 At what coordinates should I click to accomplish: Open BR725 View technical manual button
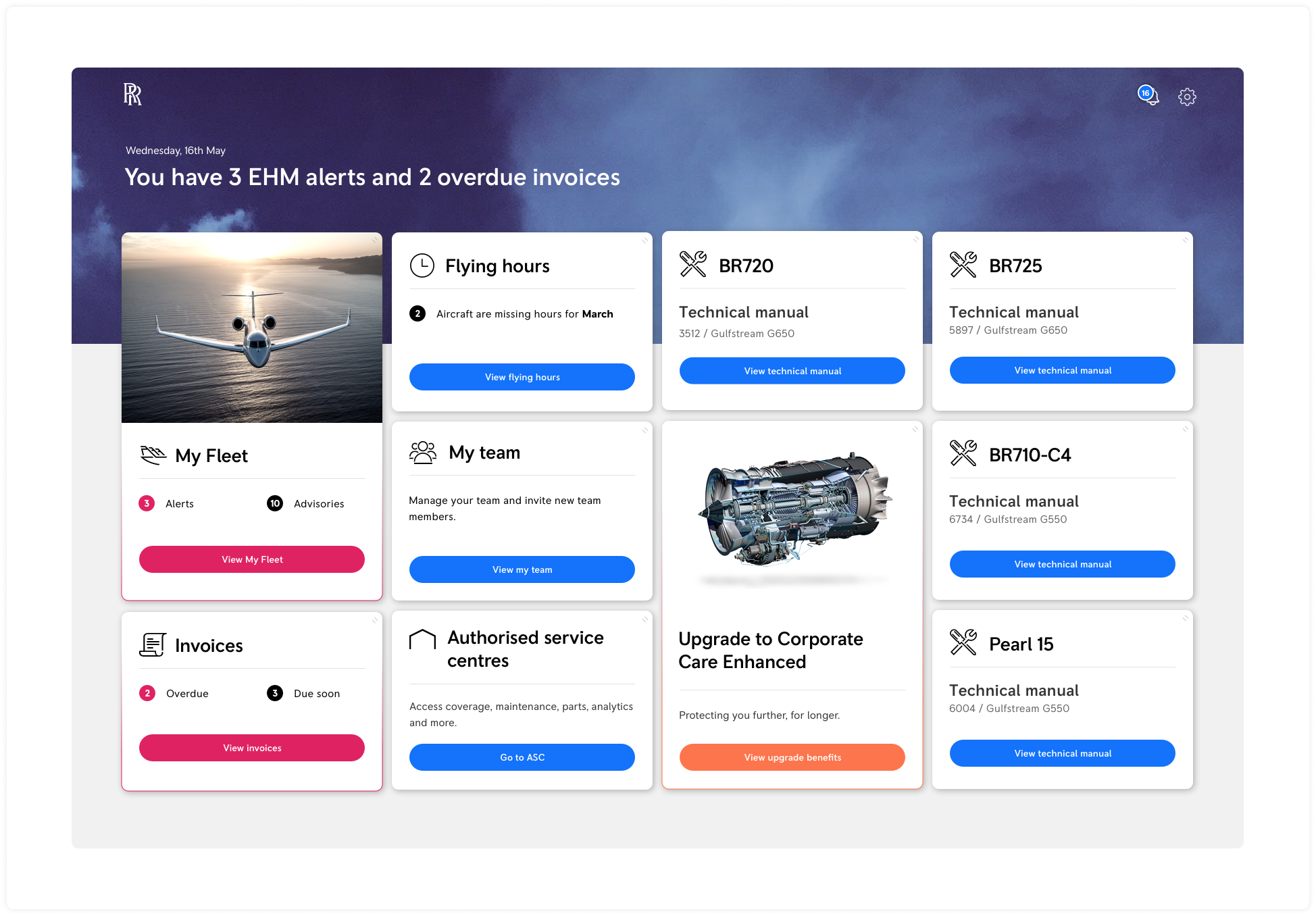point(1062,370)
